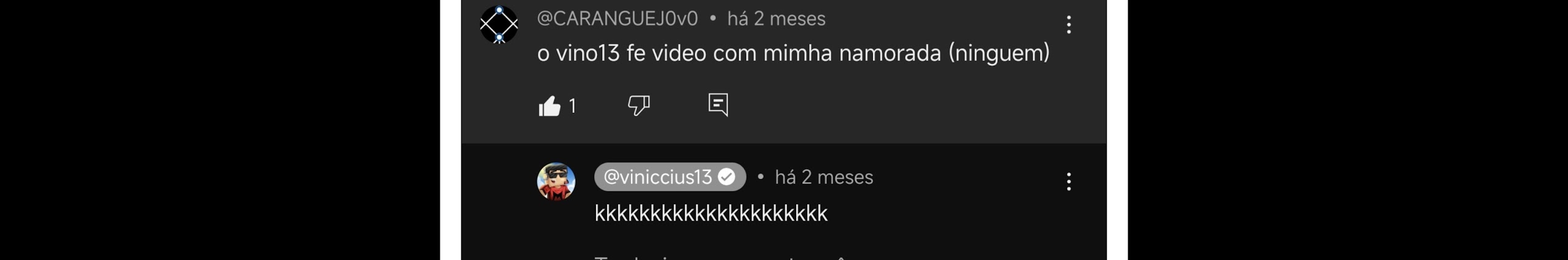The image size is (1568, 260).
Task: Click "(ninguem)" at the end of the comment
Action: point(999,53)
